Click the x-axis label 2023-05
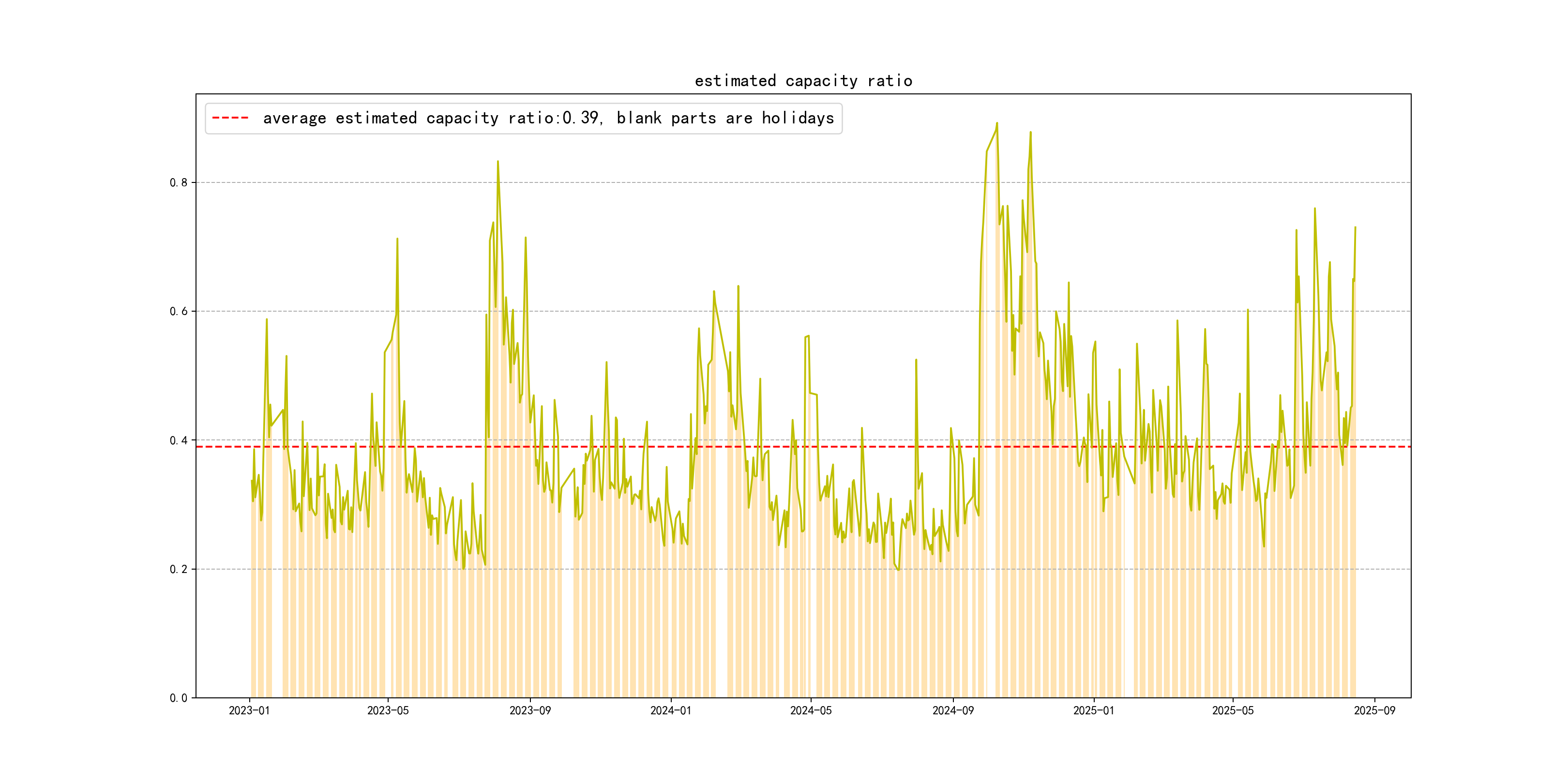The image size is (1568, 784). [388, 710]
